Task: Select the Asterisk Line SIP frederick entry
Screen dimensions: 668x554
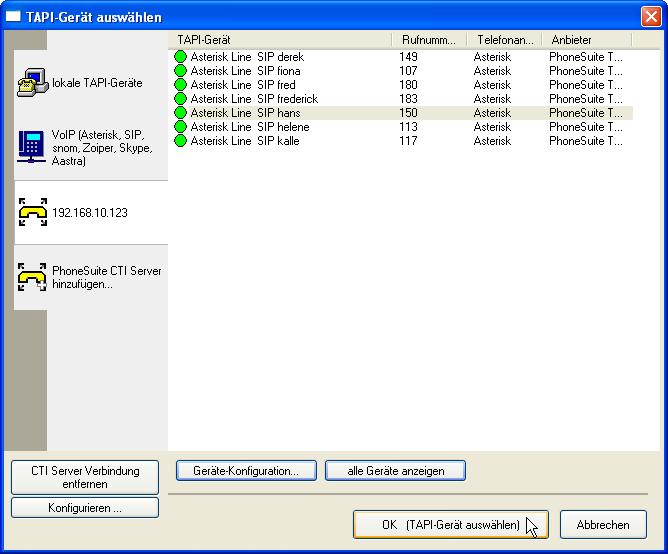Action: pos(254,99)
